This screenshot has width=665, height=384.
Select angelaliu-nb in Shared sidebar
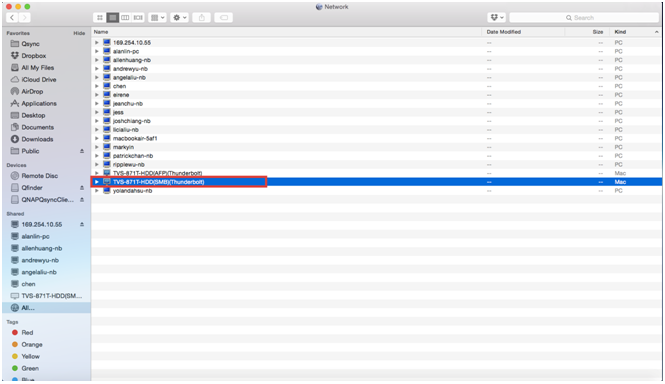click(39, 272)
